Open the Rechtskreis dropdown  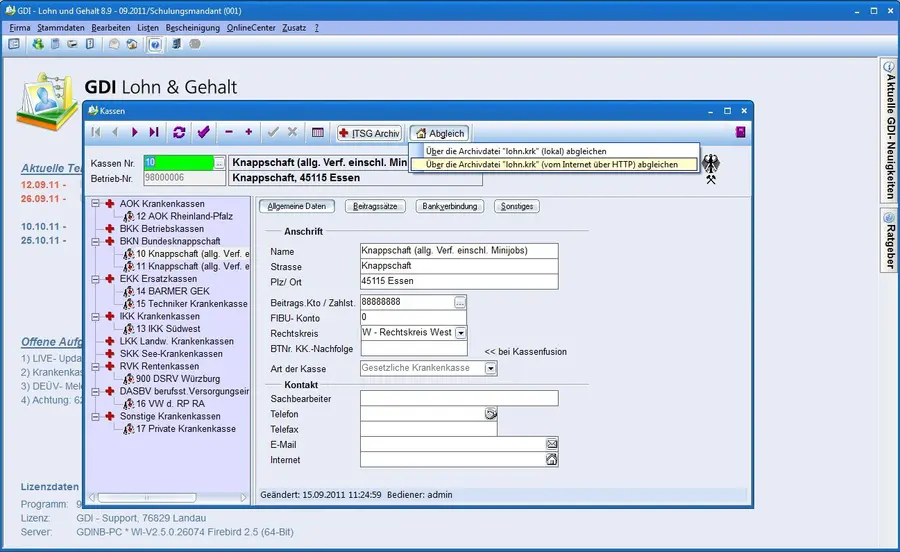461,332
